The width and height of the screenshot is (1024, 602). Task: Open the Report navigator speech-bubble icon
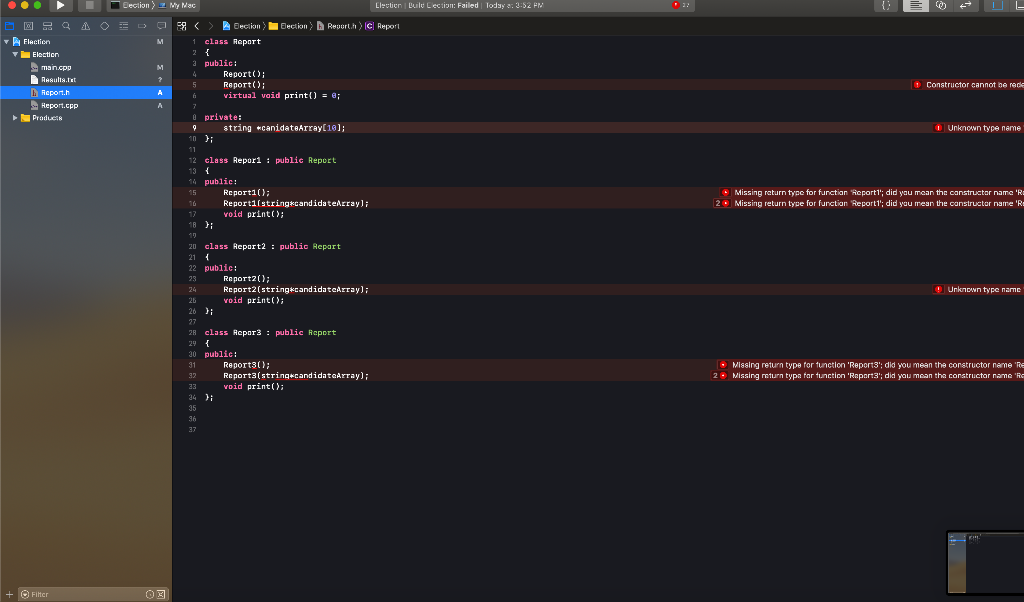tap(161, 26)
